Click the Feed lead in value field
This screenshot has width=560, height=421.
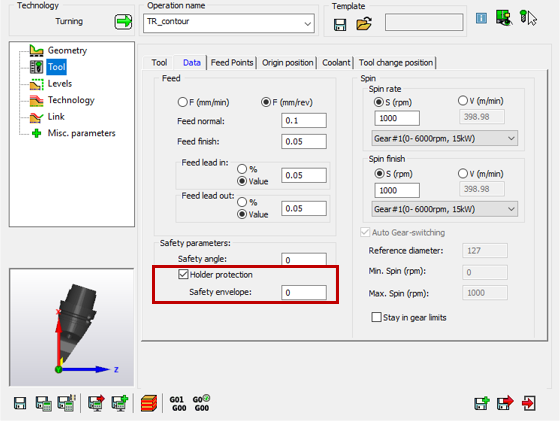tap(304, 175)
